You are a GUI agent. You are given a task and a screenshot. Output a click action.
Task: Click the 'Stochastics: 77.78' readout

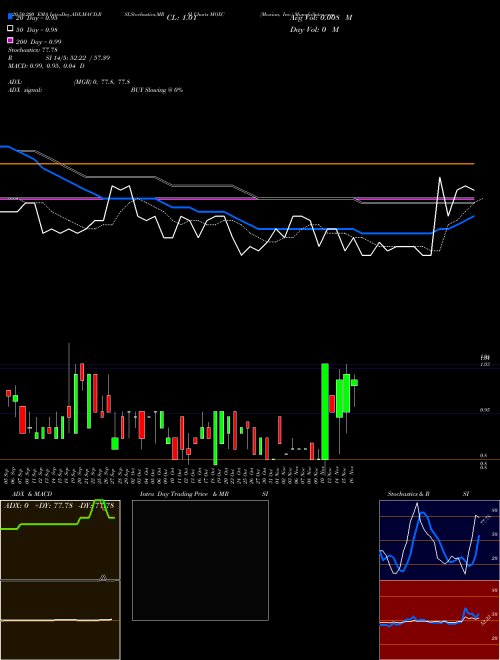click(x=33, y=50)
